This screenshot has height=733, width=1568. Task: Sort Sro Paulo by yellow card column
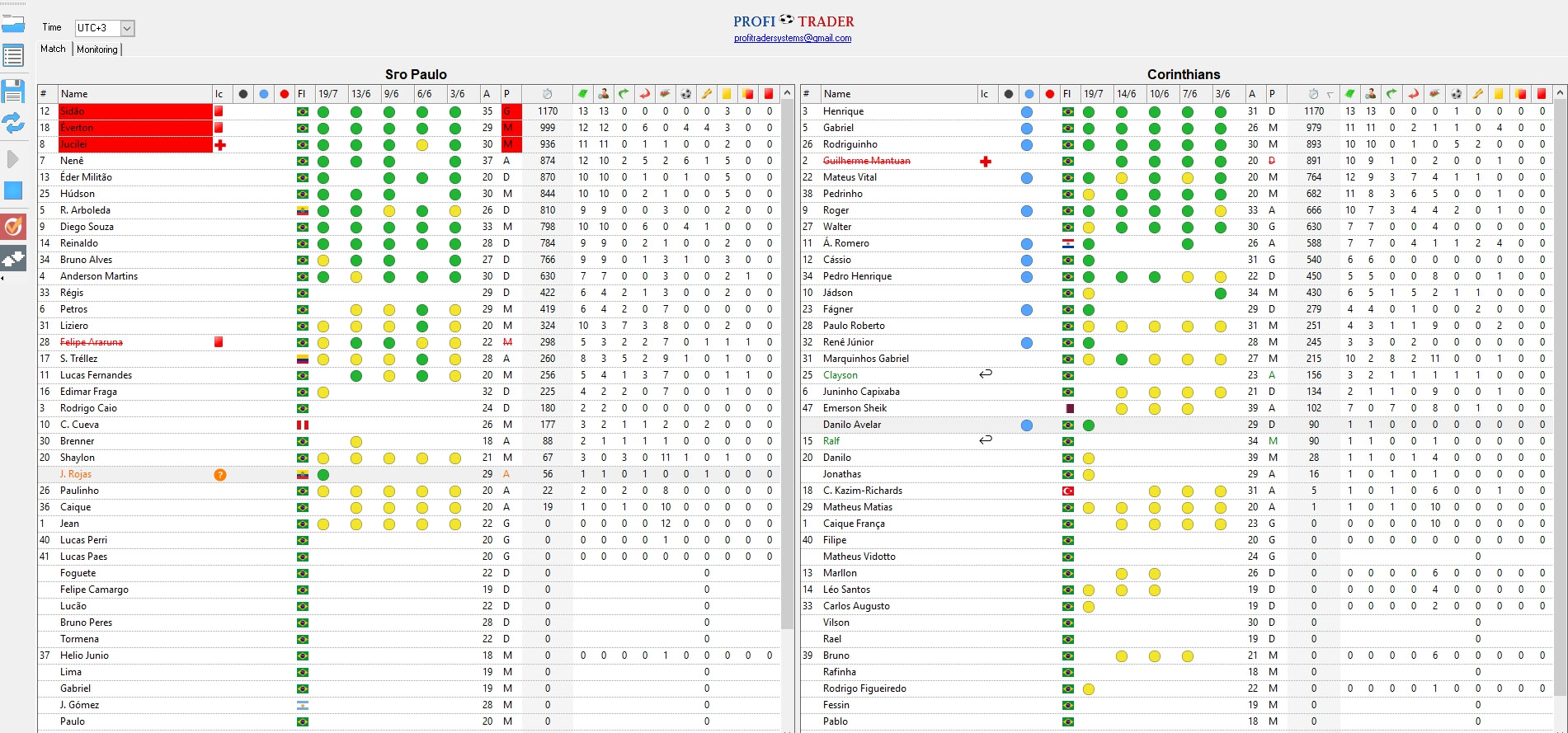pos(727,94)
